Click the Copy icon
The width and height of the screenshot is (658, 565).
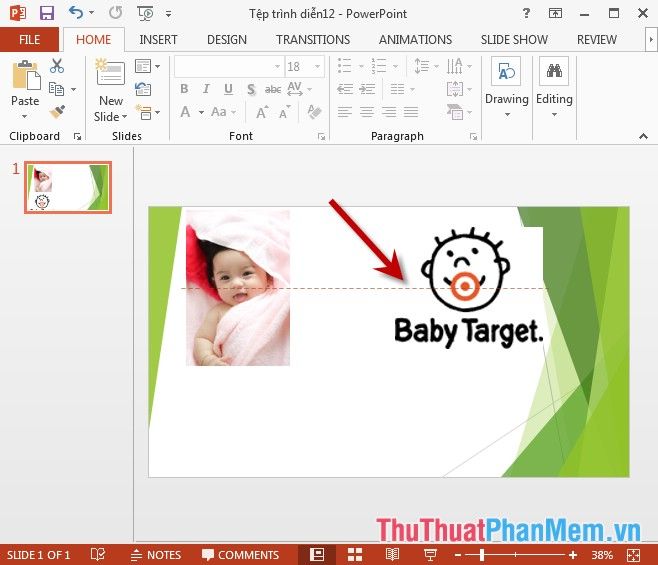[x=56, y=89]
